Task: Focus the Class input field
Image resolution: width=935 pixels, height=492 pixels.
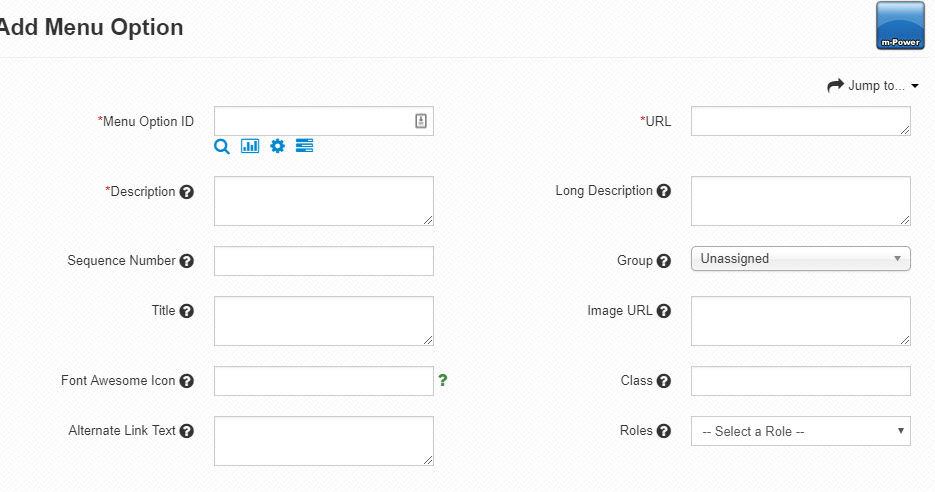Action: coord(800,381)
